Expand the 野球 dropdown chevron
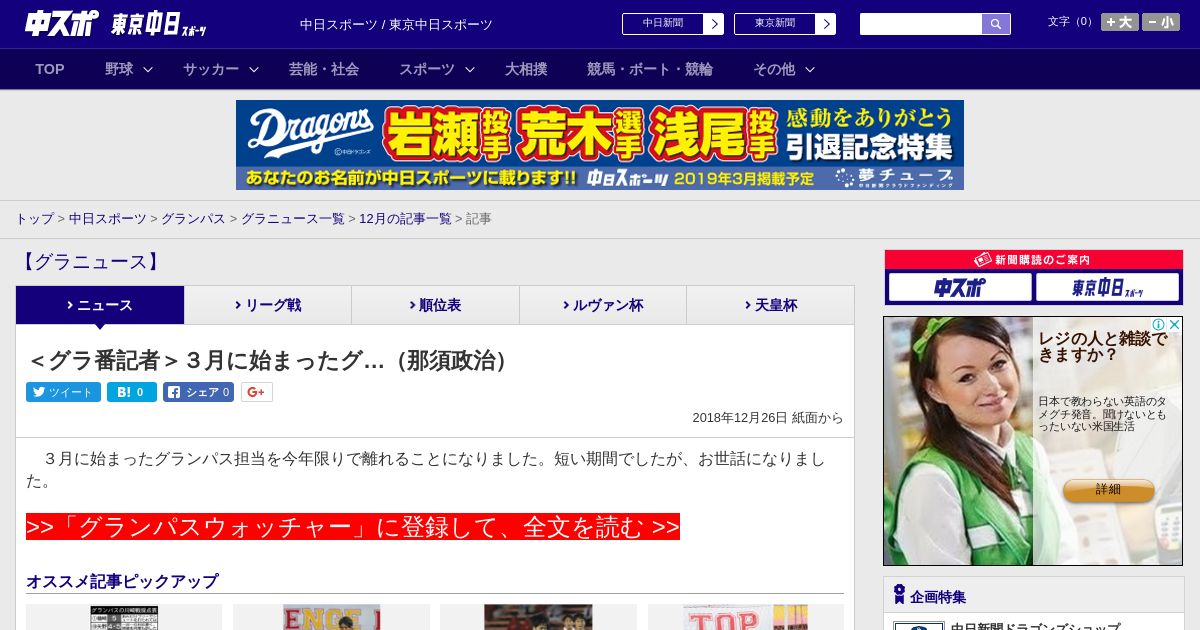 click(148, 69)
